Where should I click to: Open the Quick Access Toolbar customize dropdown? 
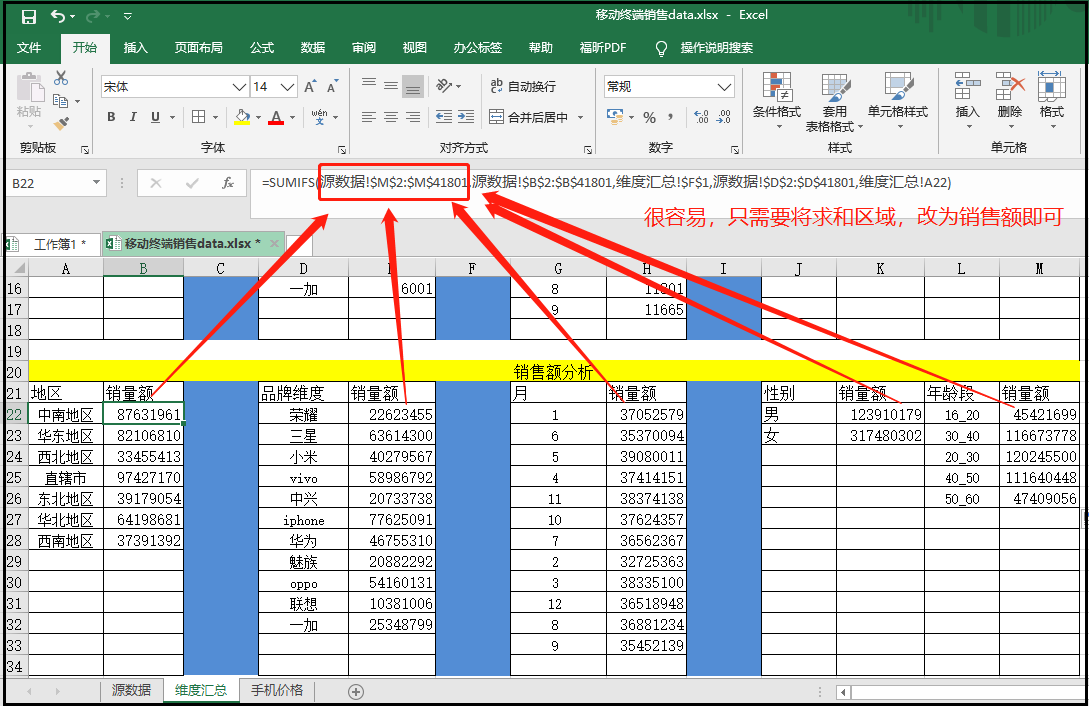pos(128,16)
